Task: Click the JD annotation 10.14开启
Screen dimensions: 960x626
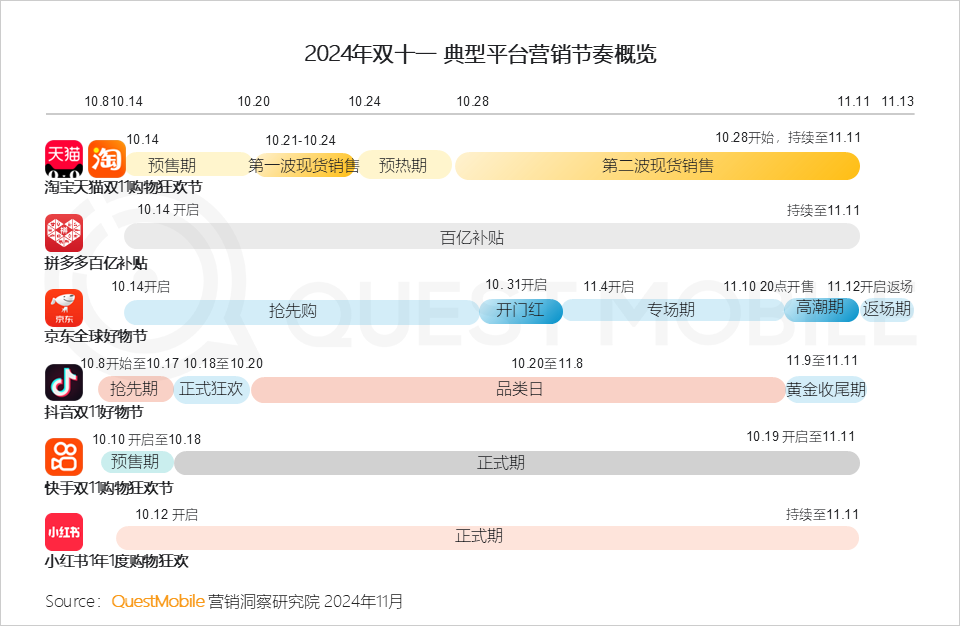Action: [x=141, y=287]
